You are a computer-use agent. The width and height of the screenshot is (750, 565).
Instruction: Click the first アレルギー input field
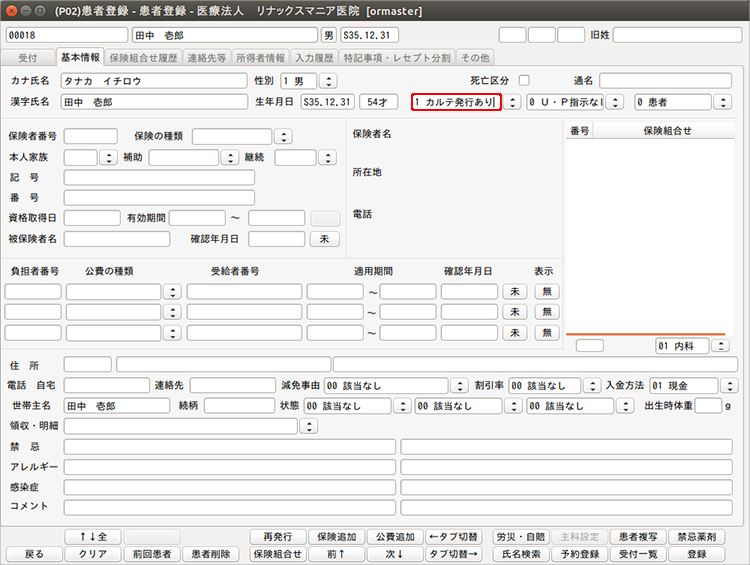point(230,467)
